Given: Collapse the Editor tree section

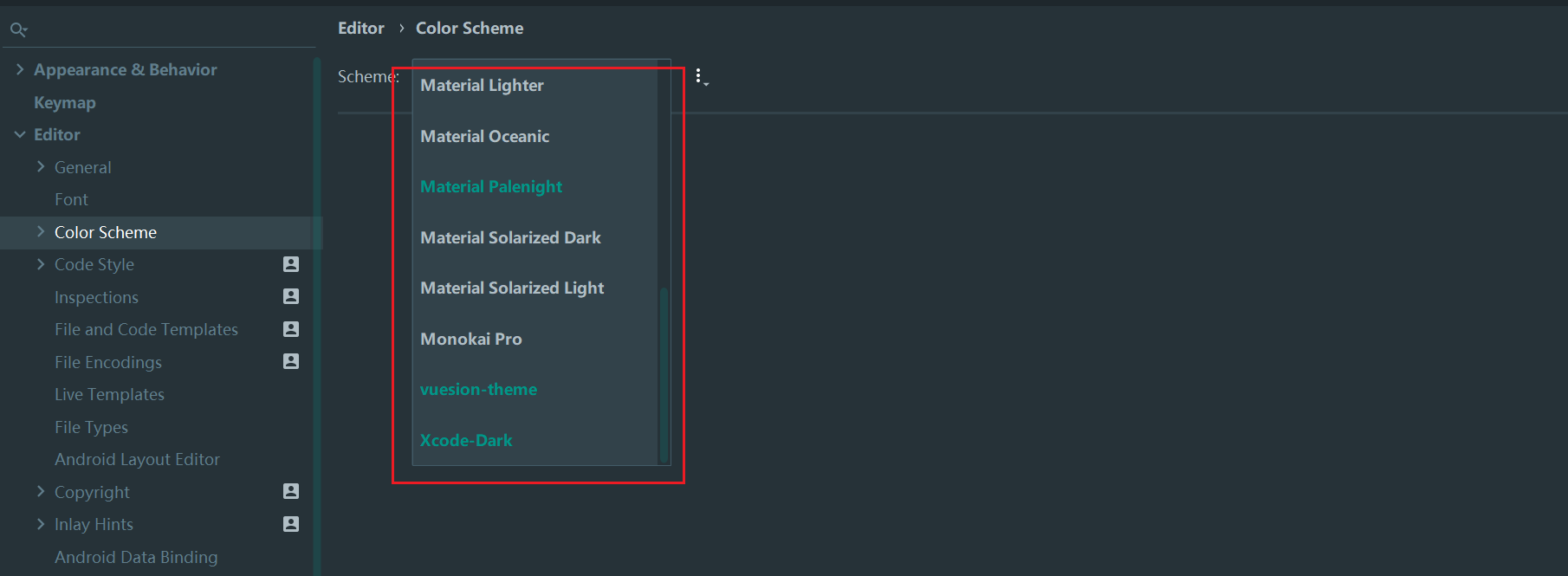Looking at the screenshot, I should coord(20,134).
